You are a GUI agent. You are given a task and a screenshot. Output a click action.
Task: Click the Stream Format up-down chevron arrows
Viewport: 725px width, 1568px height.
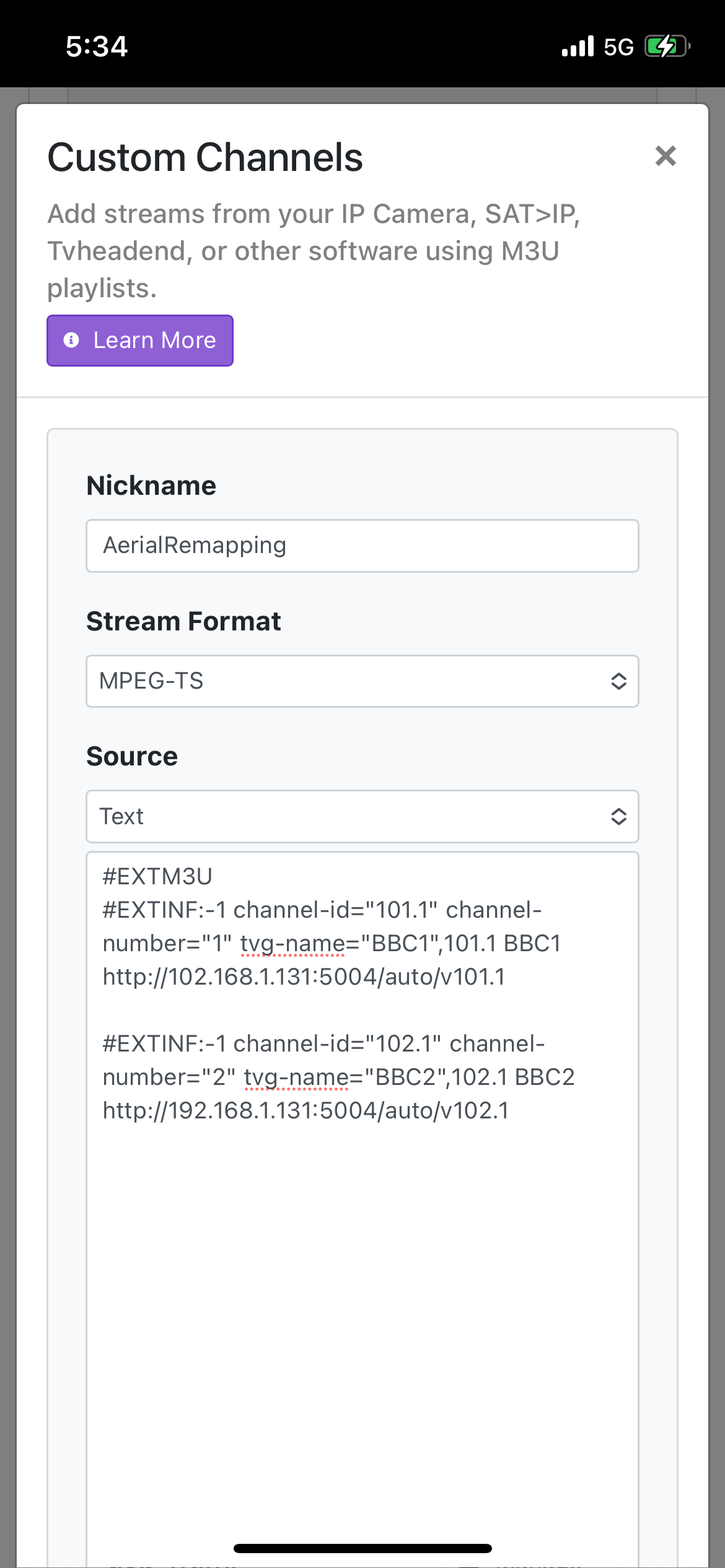pos(618,681)
